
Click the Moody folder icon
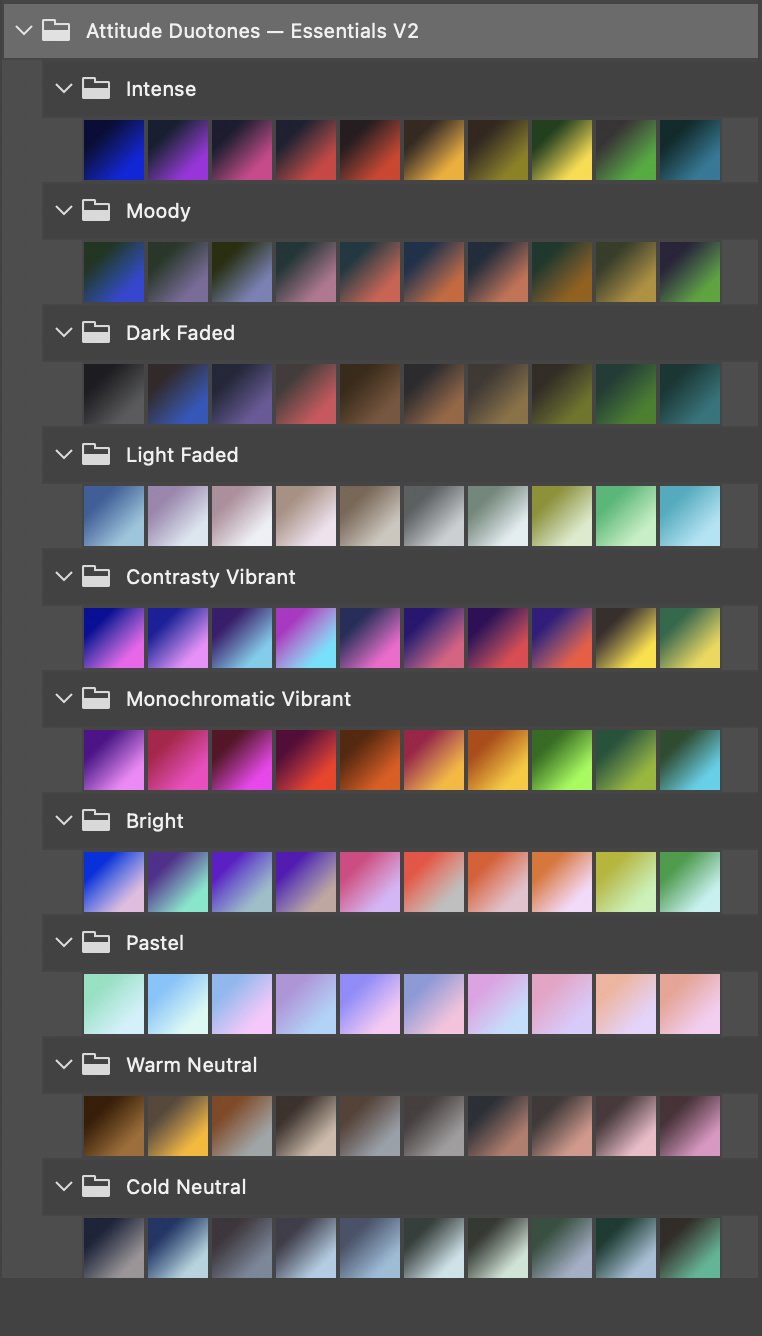[x=95, y=210]
